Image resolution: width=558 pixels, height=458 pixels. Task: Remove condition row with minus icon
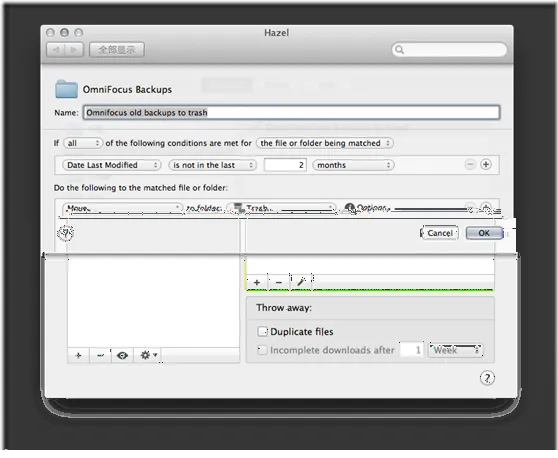(x=470, y=164)
